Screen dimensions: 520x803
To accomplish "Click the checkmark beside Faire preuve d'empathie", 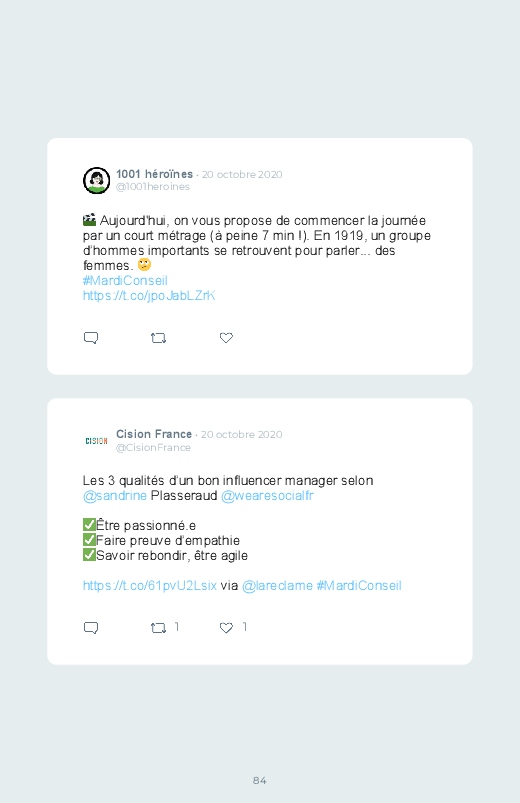I will pyautogui.click(x=89, y=540).
